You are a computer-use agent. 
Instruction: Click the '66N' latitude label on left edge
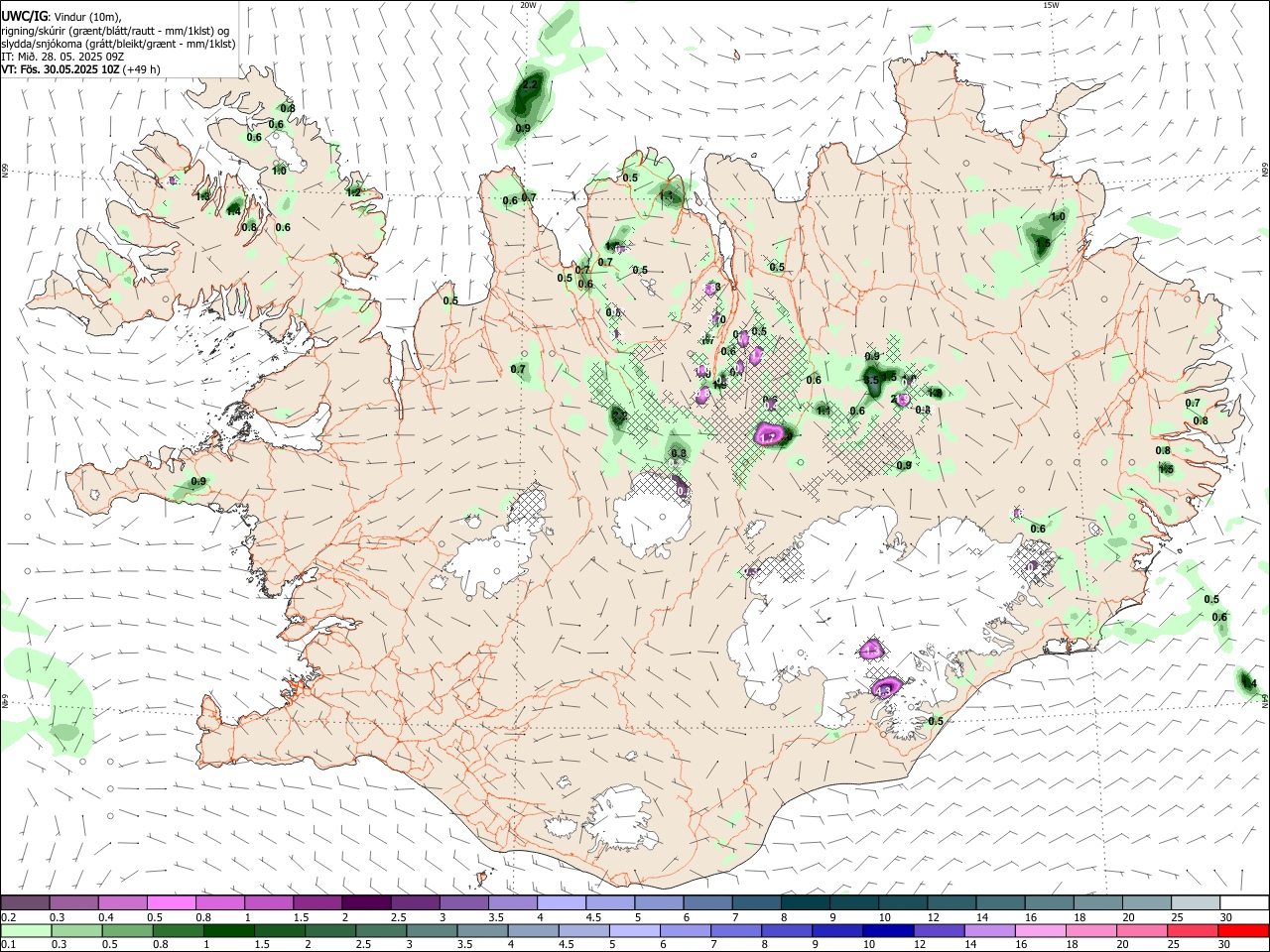click(5, 172)
